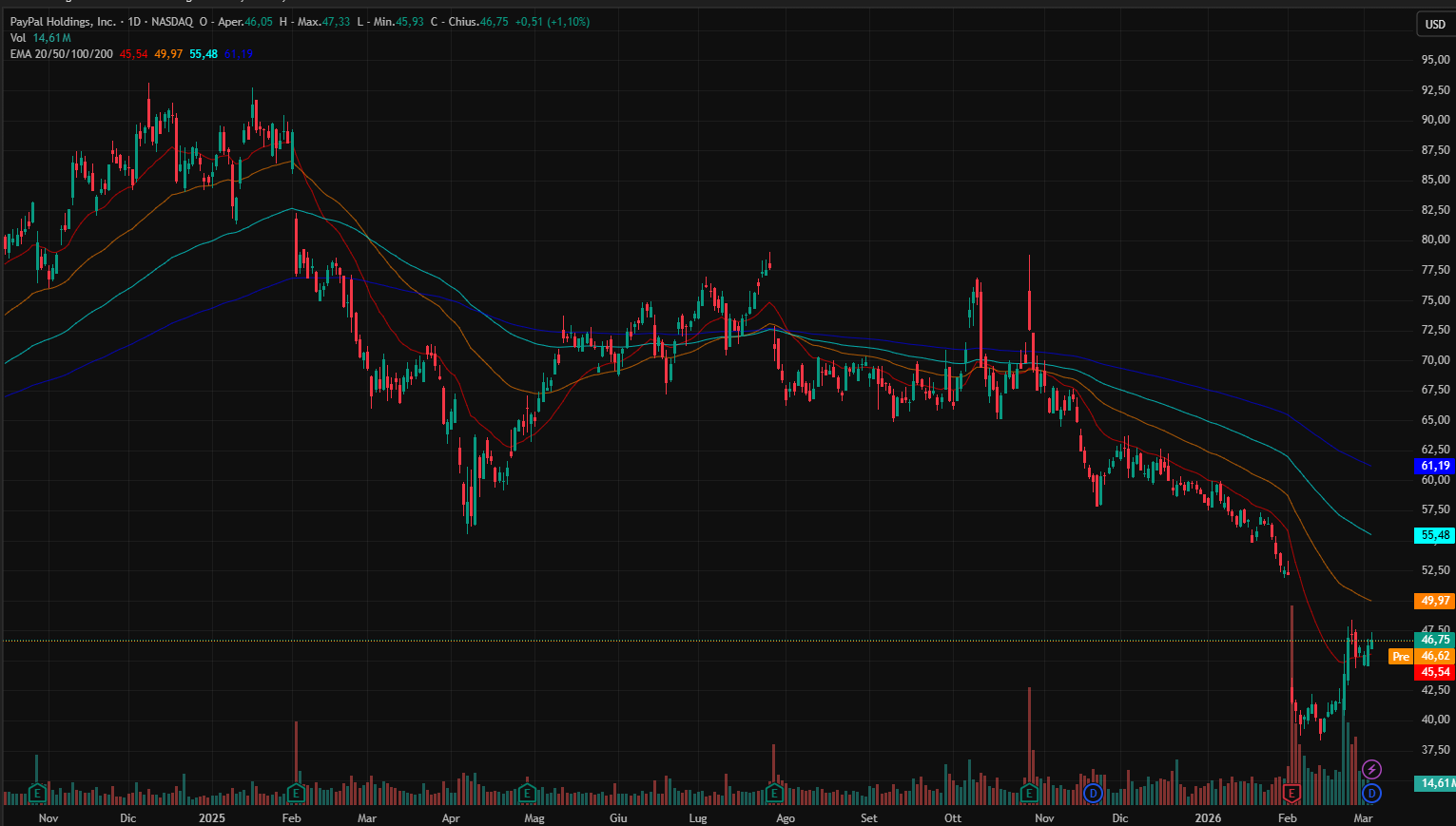
Task: Click the 85,00 price axis label
Action: click(x=1435, y=180)
